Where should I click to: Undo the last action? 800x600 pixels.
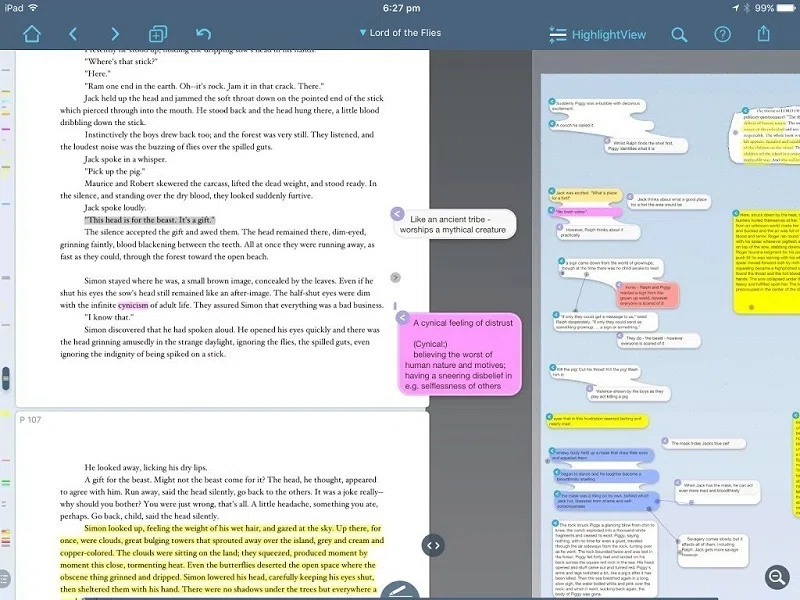[x=203, y=34]
